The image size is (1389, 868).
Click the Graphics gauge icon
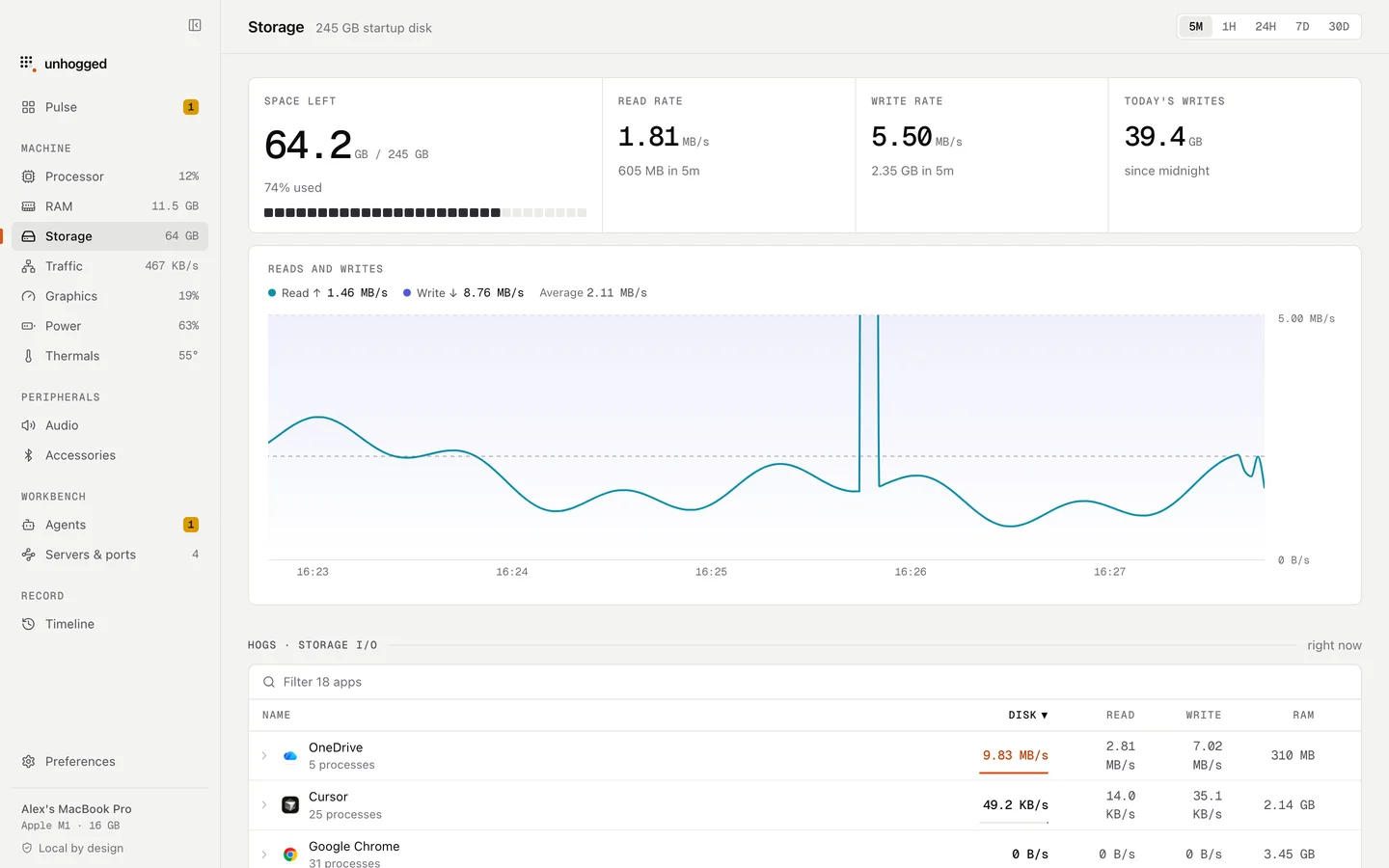(x=28, y=296)
